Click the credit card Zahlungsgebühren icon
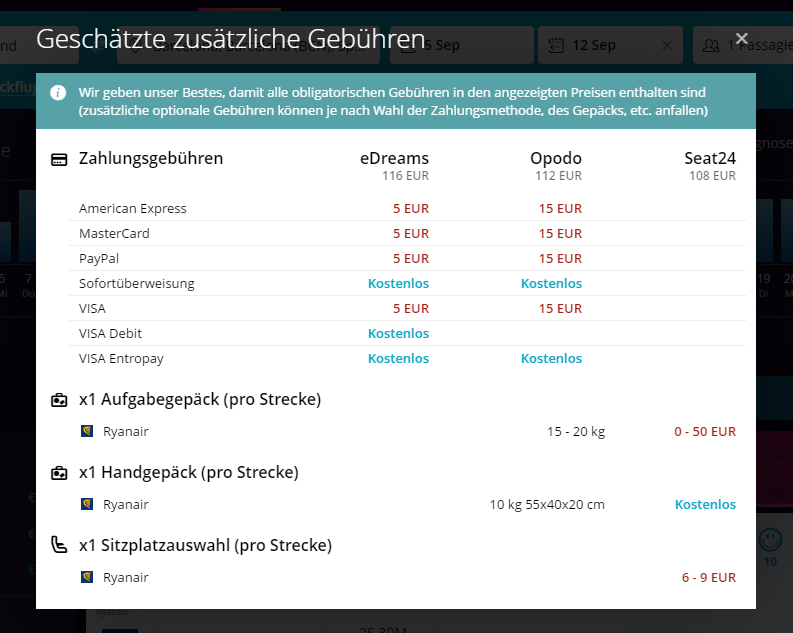 (59, 160)
